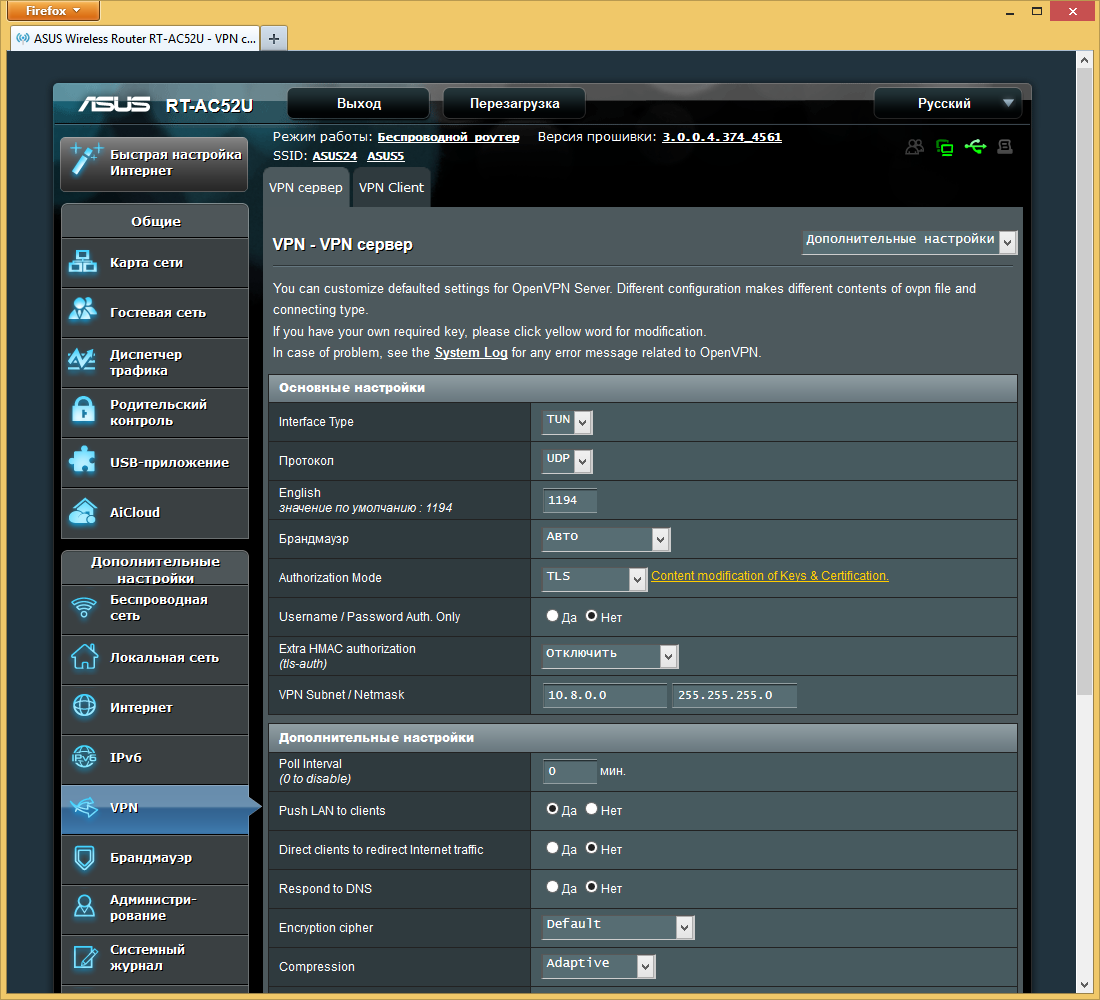Click the Guest Network icon (Гостевая сеть)
The image size is (1100, 1000).
tap(83, 309)
